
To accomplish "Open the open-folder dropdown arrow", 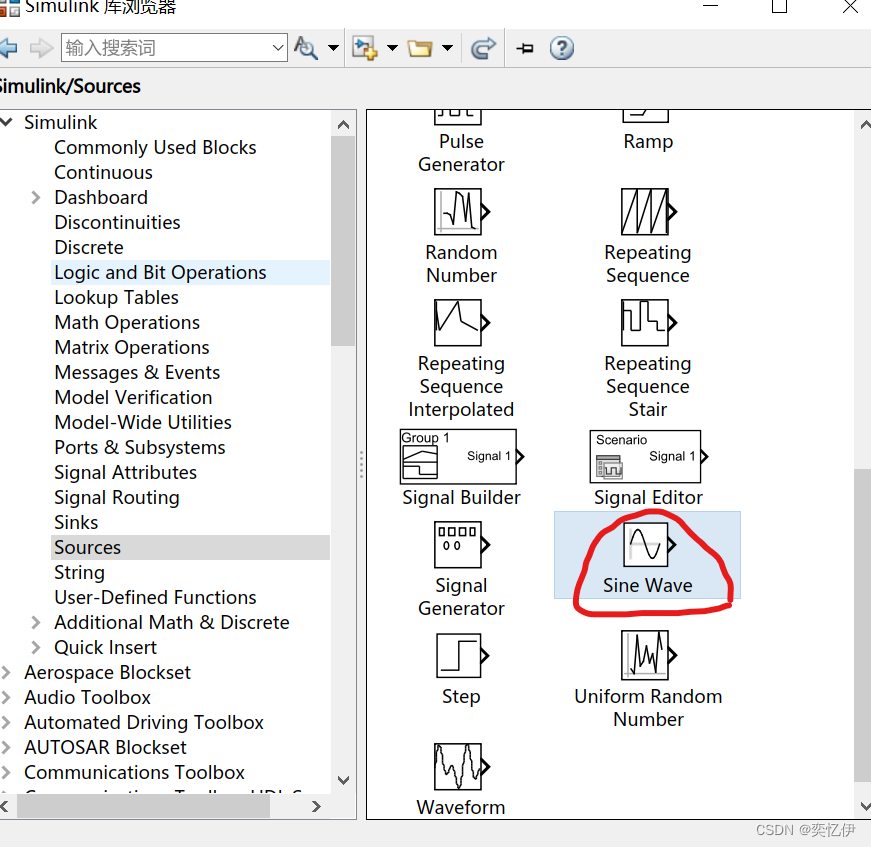I will pyautogui.click(x=447, y=48).
